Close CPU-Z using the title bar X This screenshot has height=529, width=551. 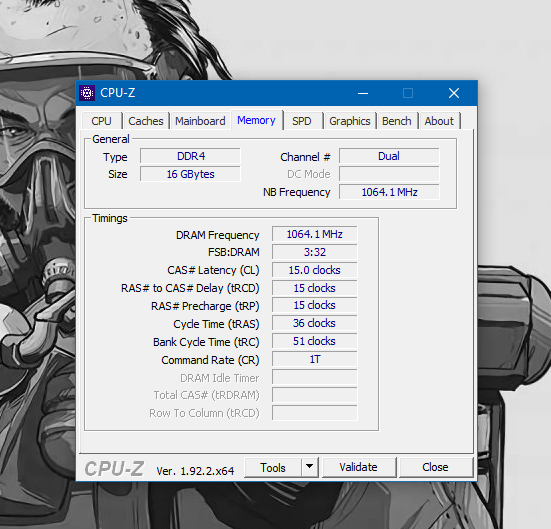click(454, 93)
